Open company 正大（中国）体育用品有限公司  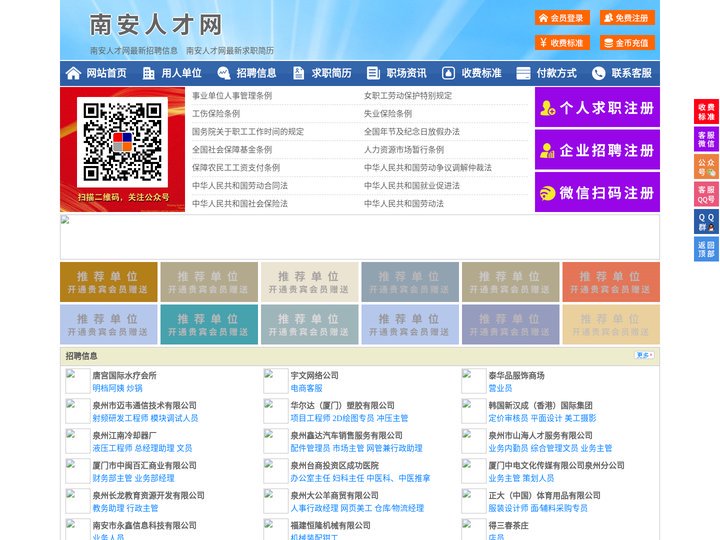tap(545, 495)
